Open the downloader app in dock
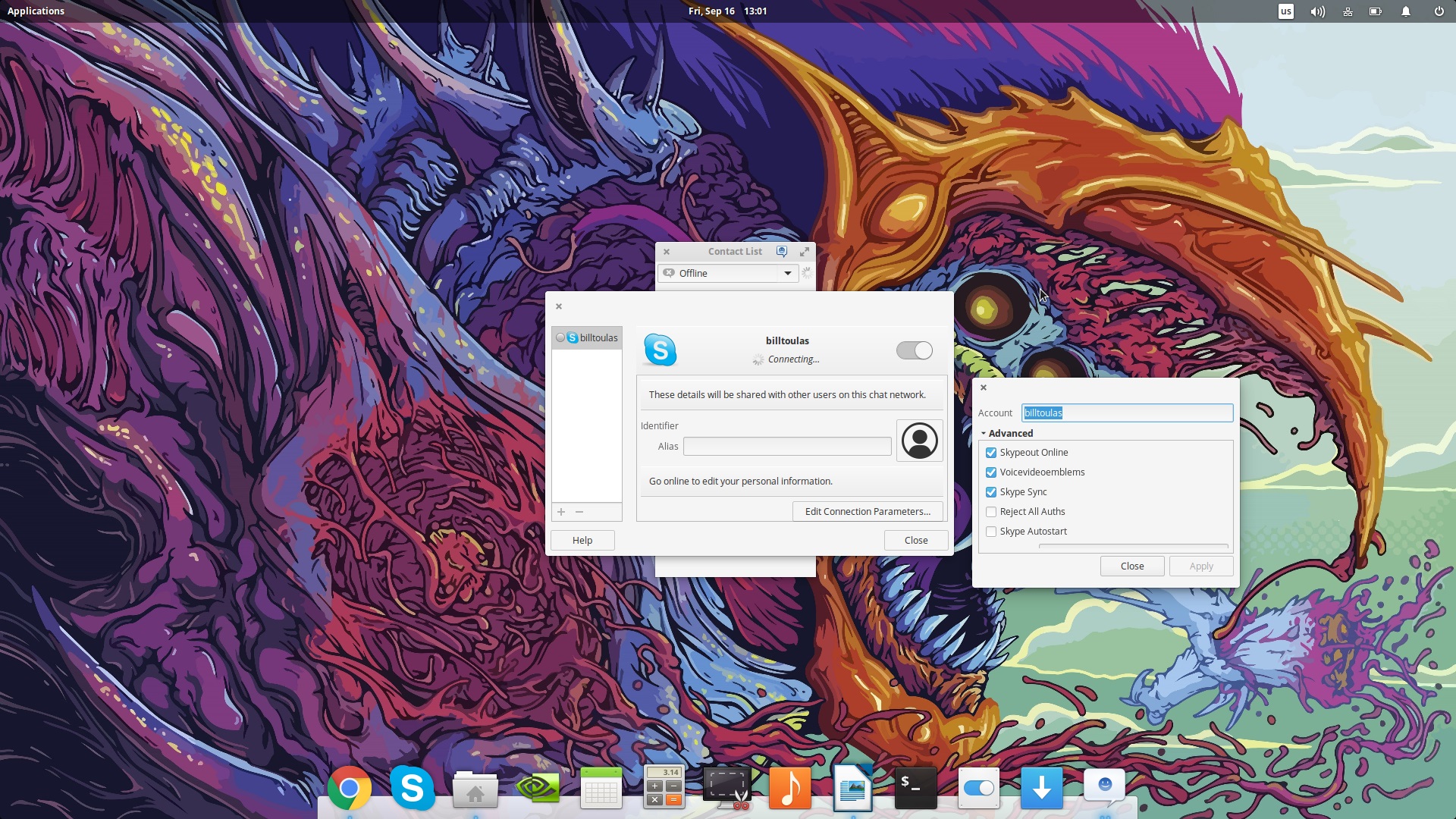The height and width of the screenshot is (819, 1456). tap(1041, 788)
